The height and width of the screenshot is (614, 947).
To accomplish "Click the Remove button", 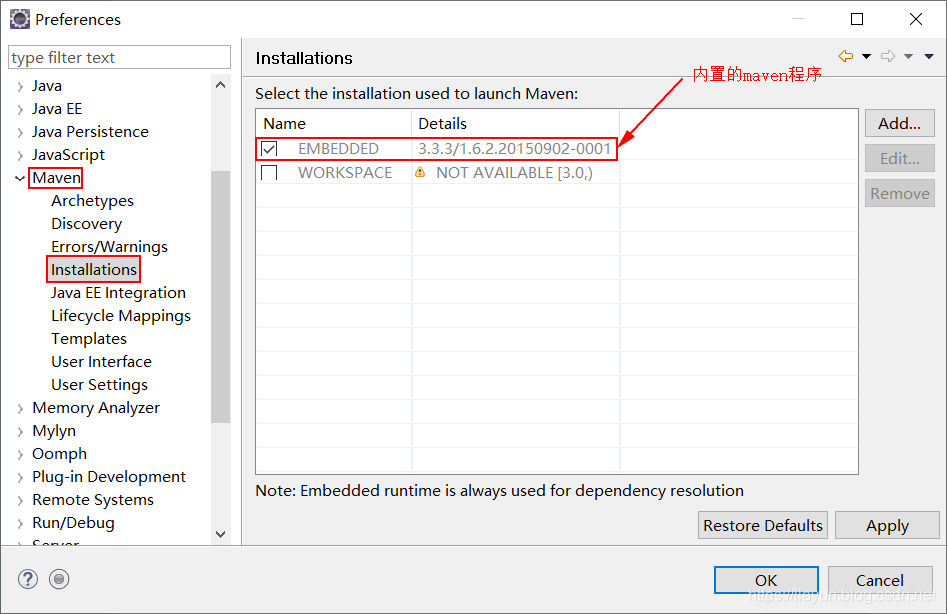I will pos(899,193).
